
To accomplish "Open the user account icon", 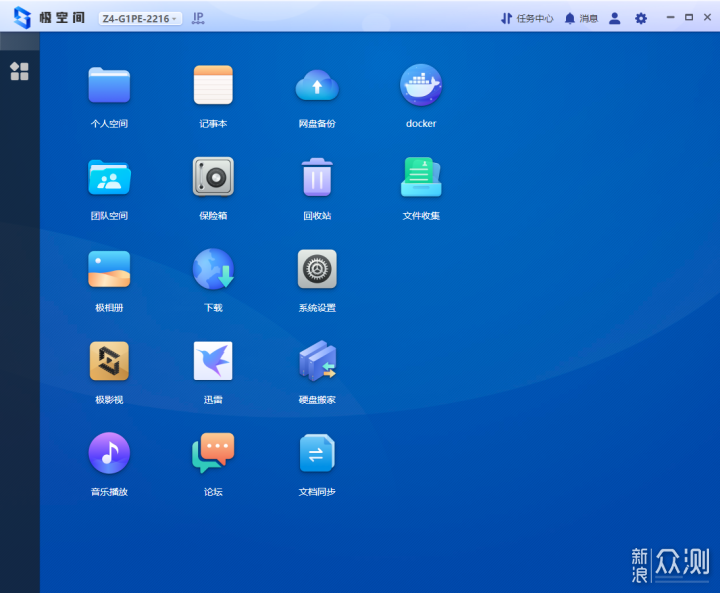I will coord(614,18).
